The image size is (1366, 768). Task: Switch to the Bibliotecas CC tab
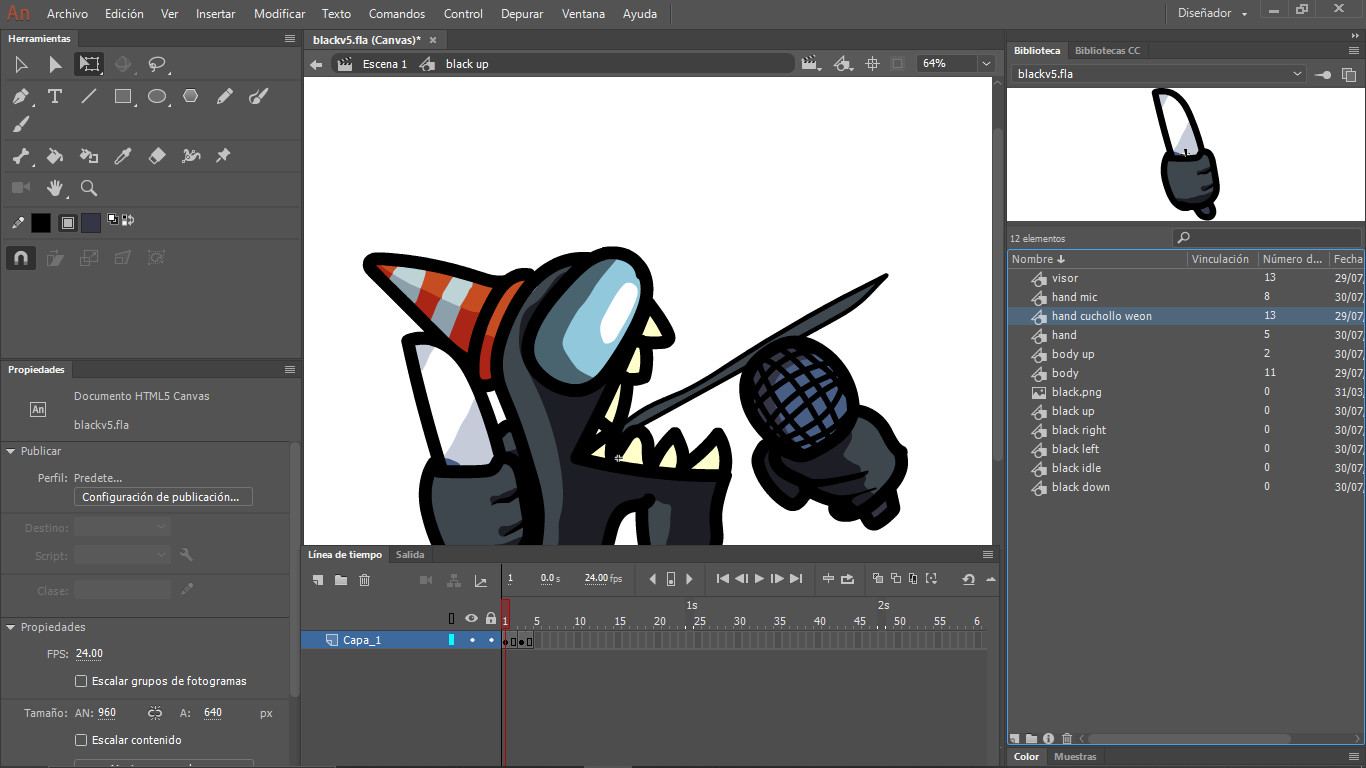[1107, 50]
